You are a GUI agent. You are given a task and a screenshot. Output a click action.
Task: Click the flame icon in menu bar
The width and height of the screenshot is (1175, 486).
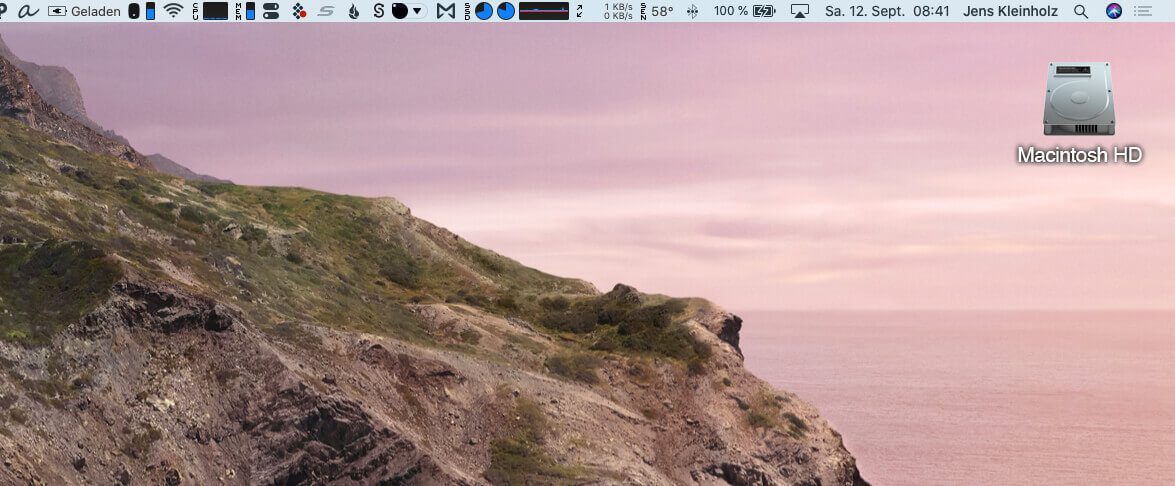click(353, 11)
